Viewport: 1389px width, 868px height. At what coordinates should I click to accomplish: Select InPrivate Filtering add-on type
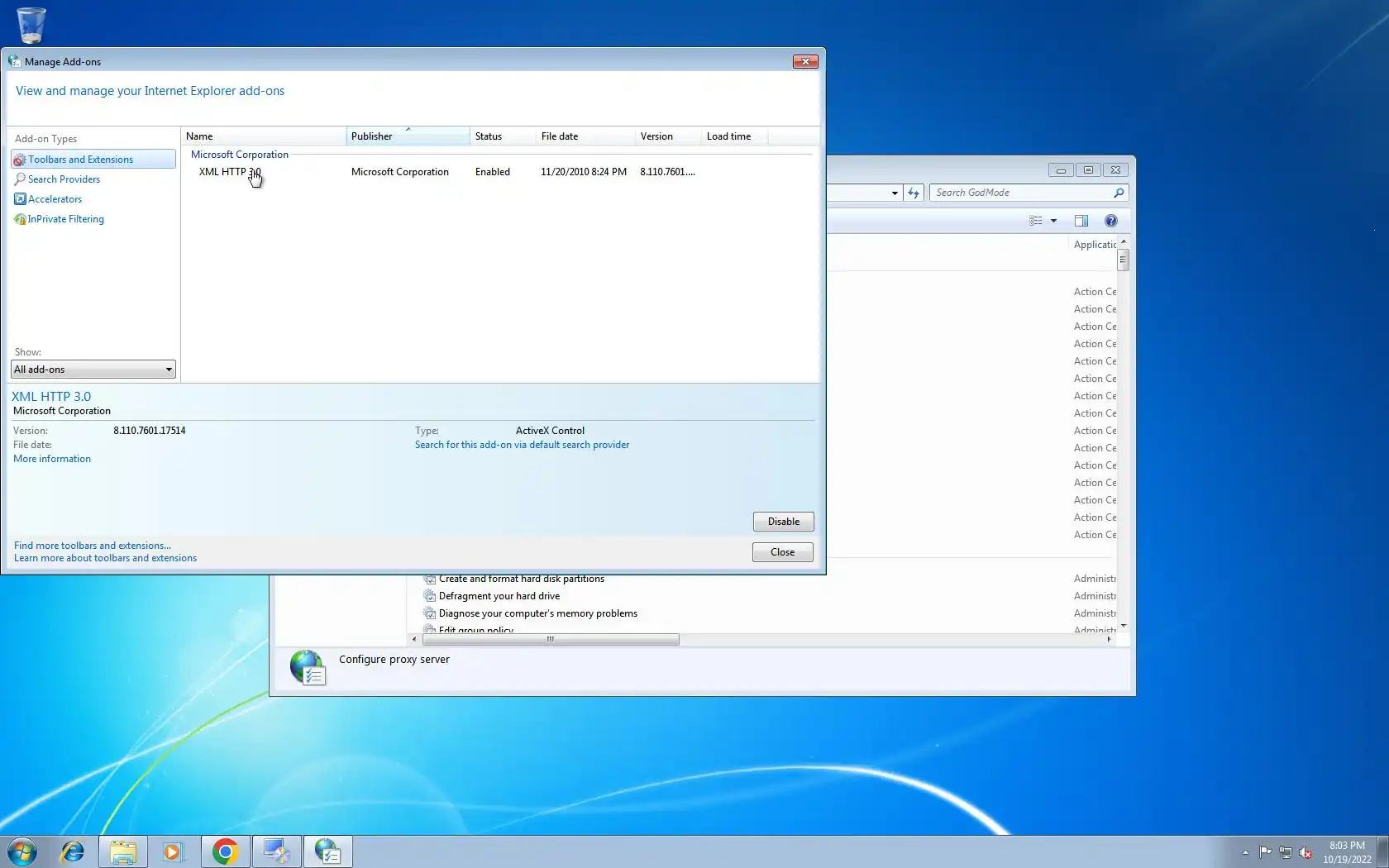tap(66, 219)
